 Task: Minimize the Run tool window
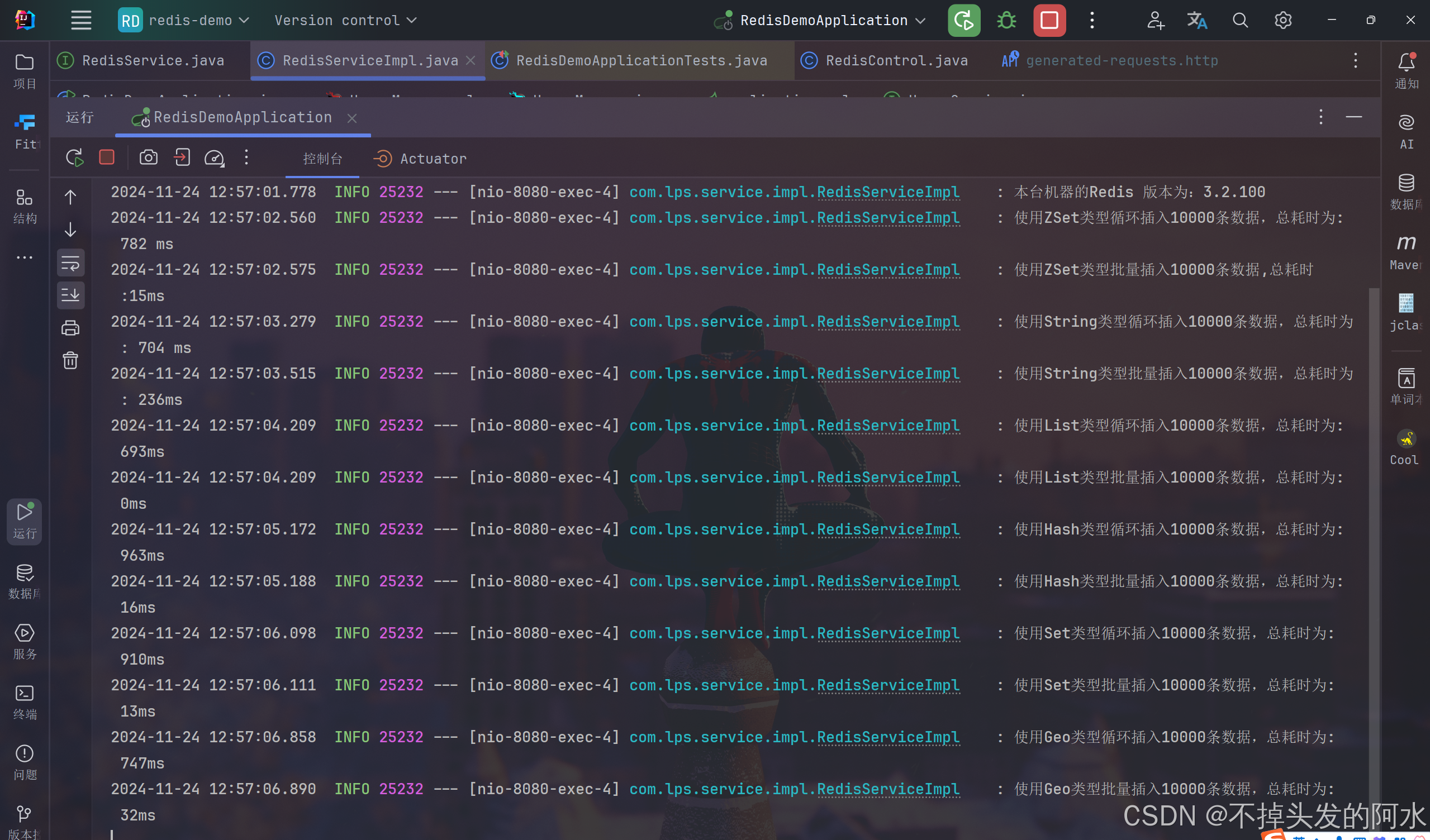point(1353,117)
